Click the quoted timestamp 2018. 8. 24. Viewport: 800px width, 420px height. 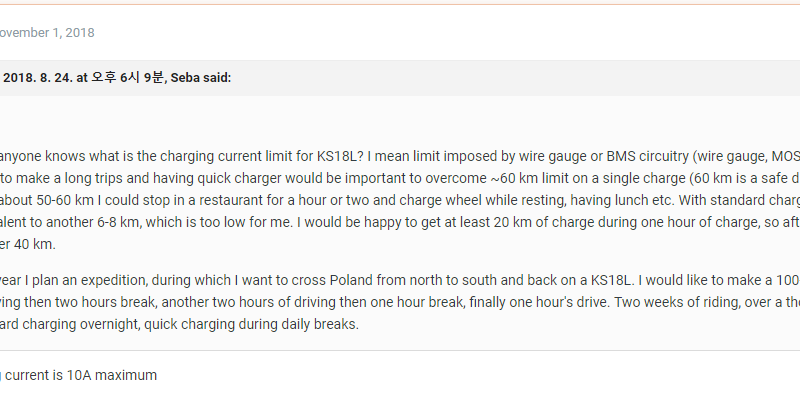(38, 78)
